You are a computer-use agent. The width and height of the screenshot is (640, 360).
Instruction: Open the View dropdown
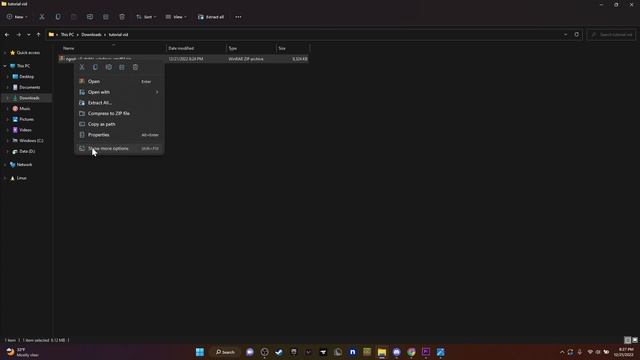point(176,17)
